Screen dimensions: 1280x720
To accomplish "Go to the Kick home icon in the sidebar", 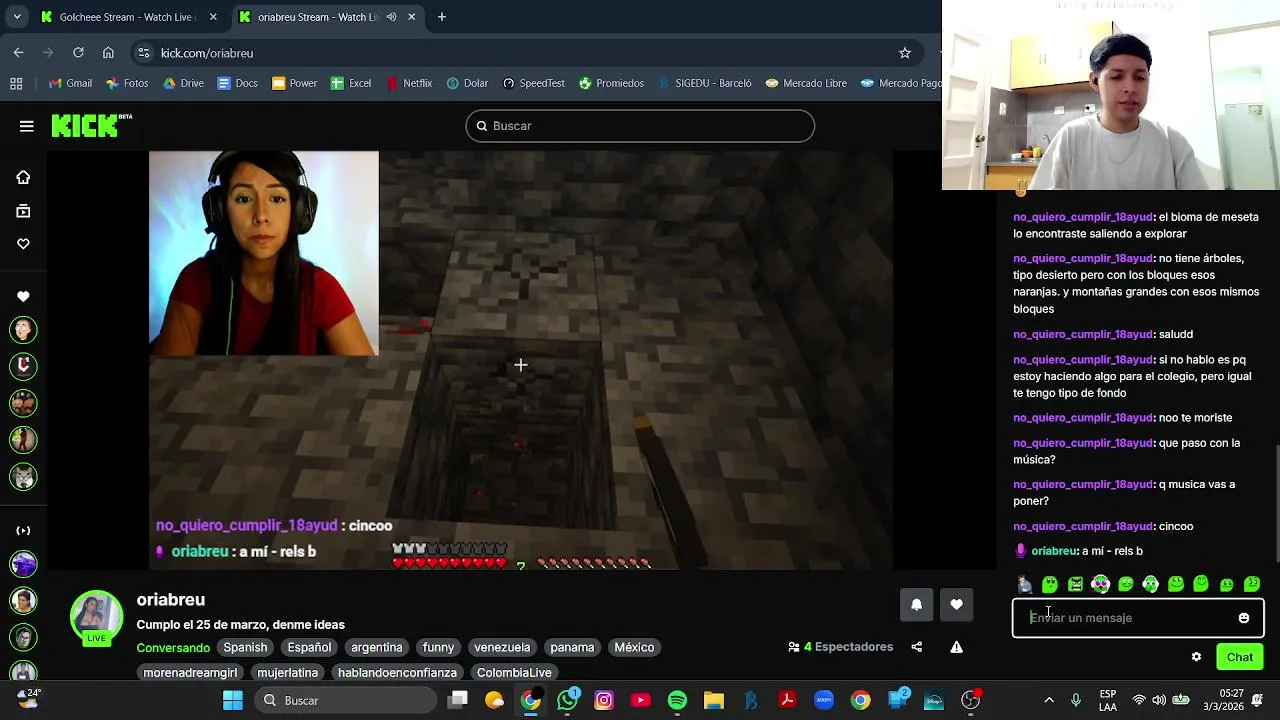I will pyautogui.click(x=23, y=178).
